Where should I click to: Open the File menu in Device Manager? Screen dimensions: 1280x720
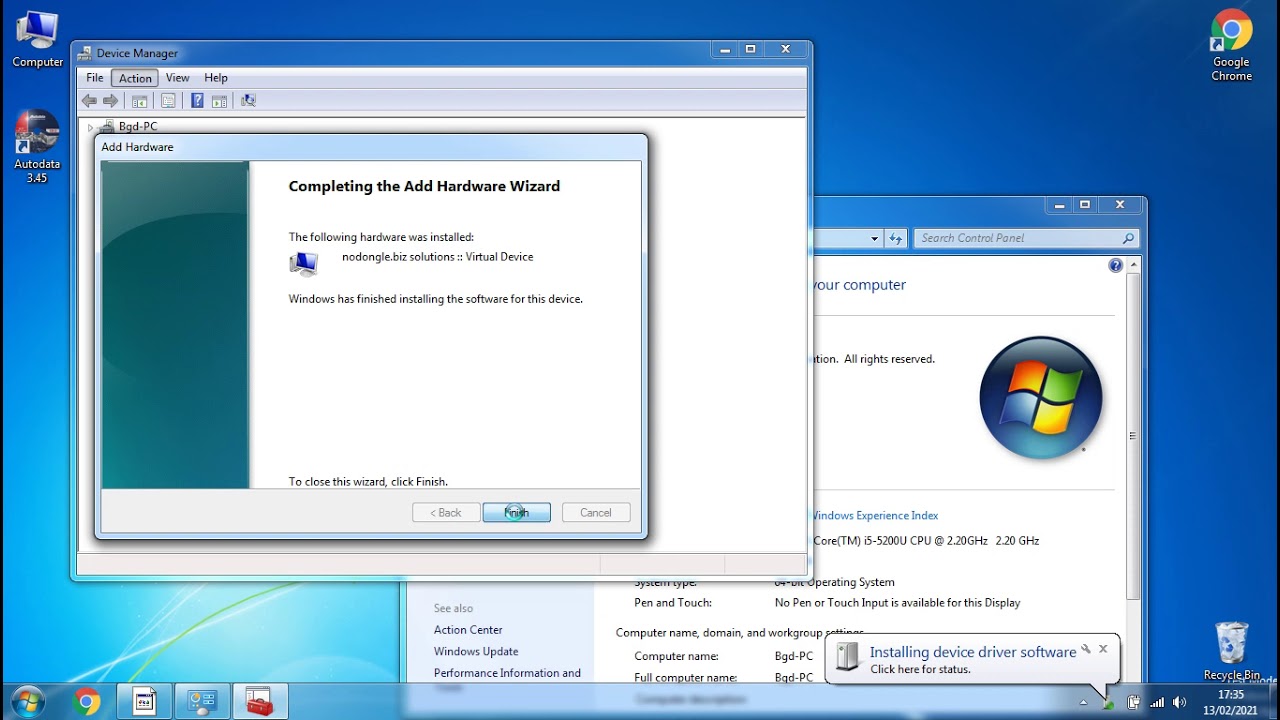[x=95, y=78]
